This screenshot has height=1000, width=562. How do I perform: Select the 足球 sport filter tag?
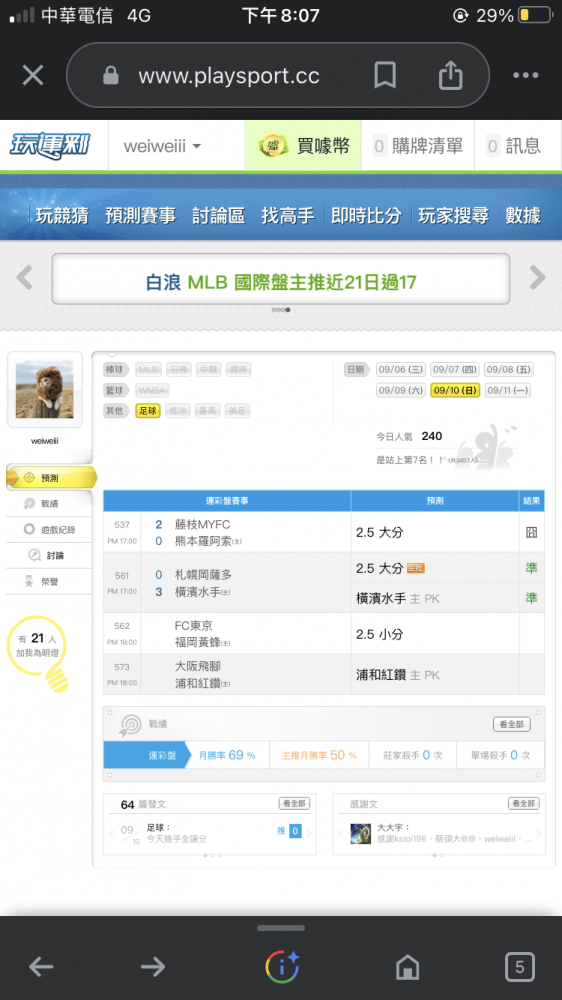[147, 411]
